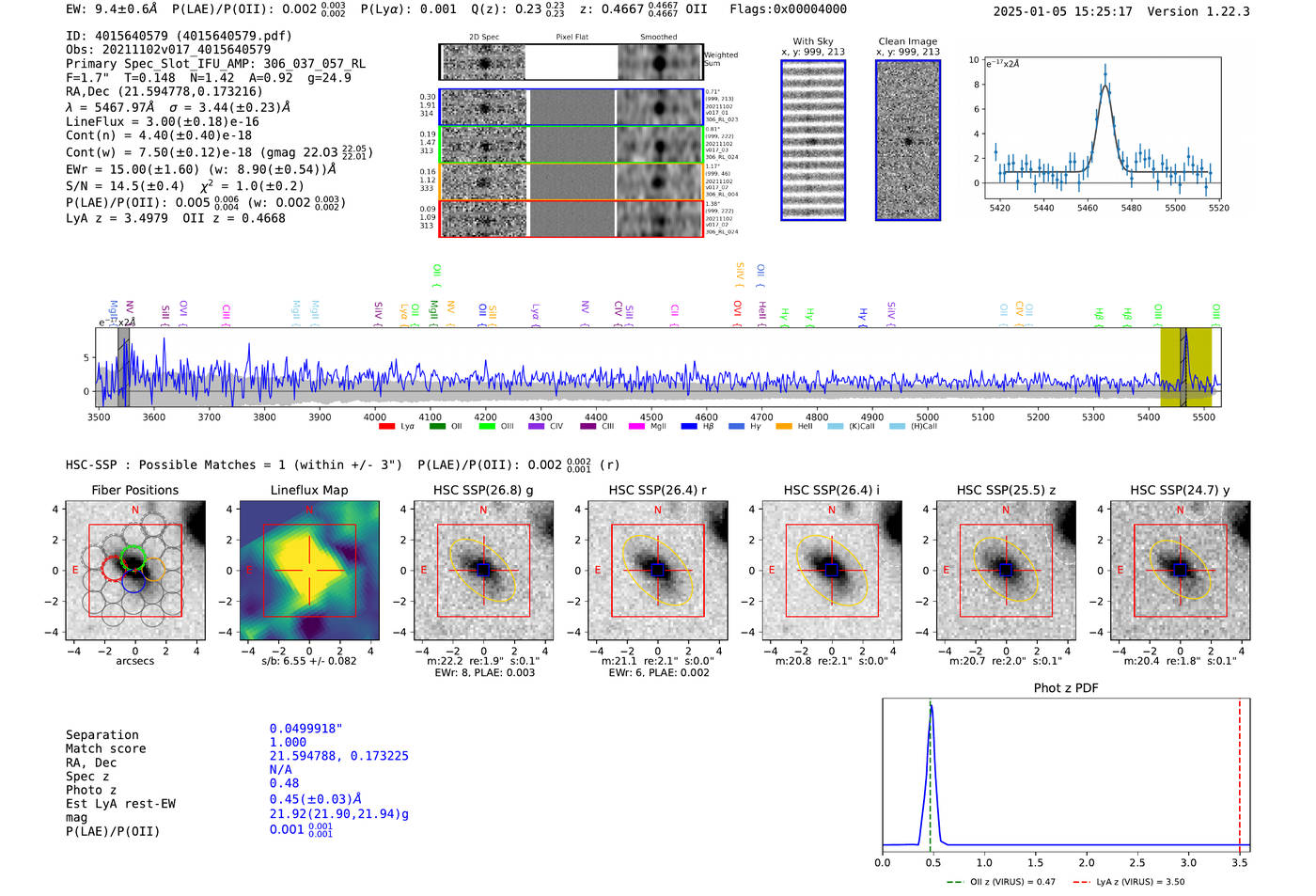
Task: Select the orange HeII legend swatch
Action: 784,426
